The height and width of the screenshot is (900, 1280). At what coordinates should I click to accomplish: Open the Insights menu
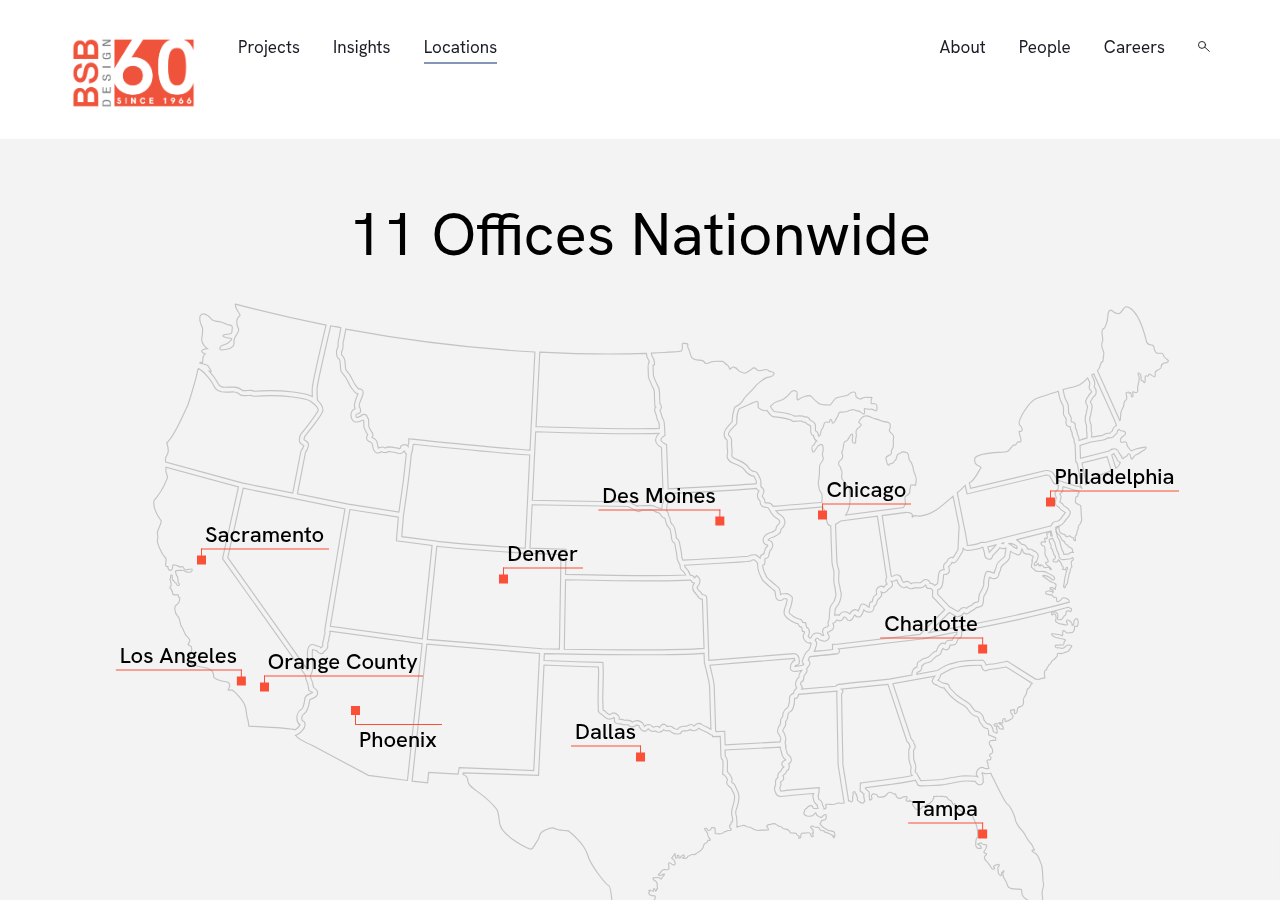361,45
